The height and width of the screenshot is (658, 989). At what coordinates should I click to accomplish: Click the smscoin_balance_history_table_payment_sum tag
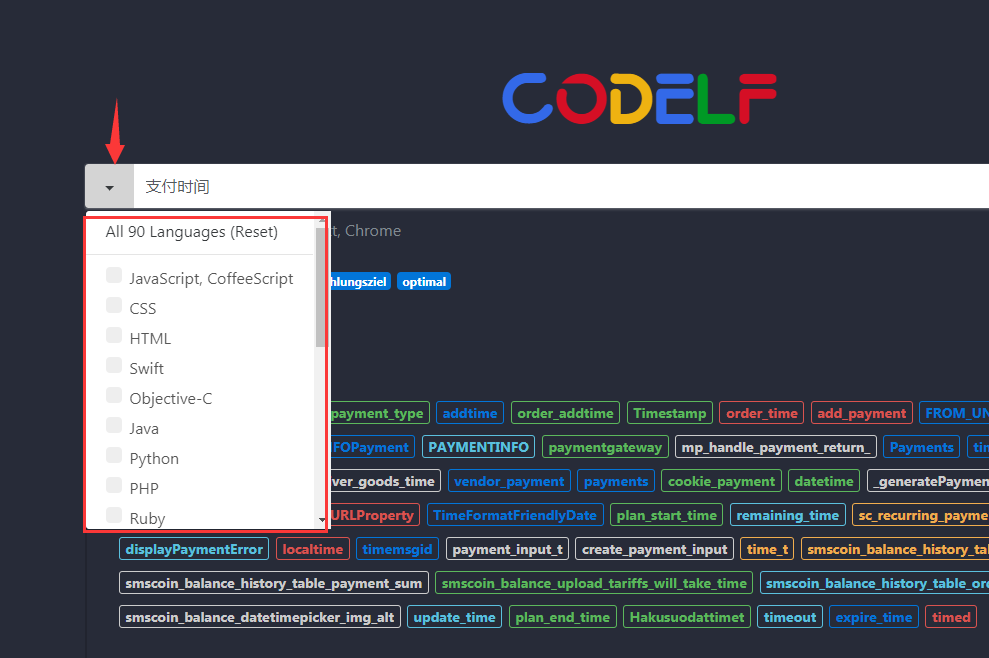point(274,584)
